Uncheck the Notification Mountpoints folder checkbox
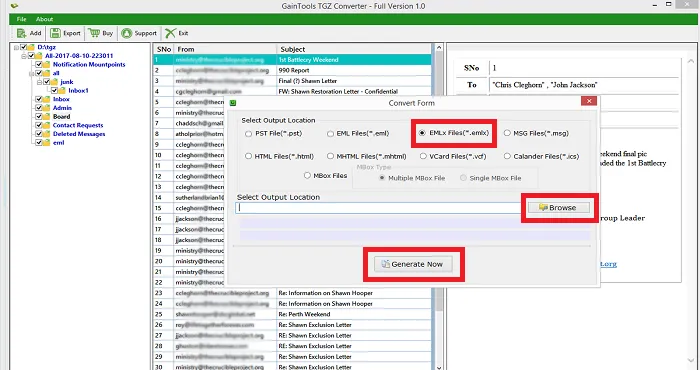 pos(39,64)
